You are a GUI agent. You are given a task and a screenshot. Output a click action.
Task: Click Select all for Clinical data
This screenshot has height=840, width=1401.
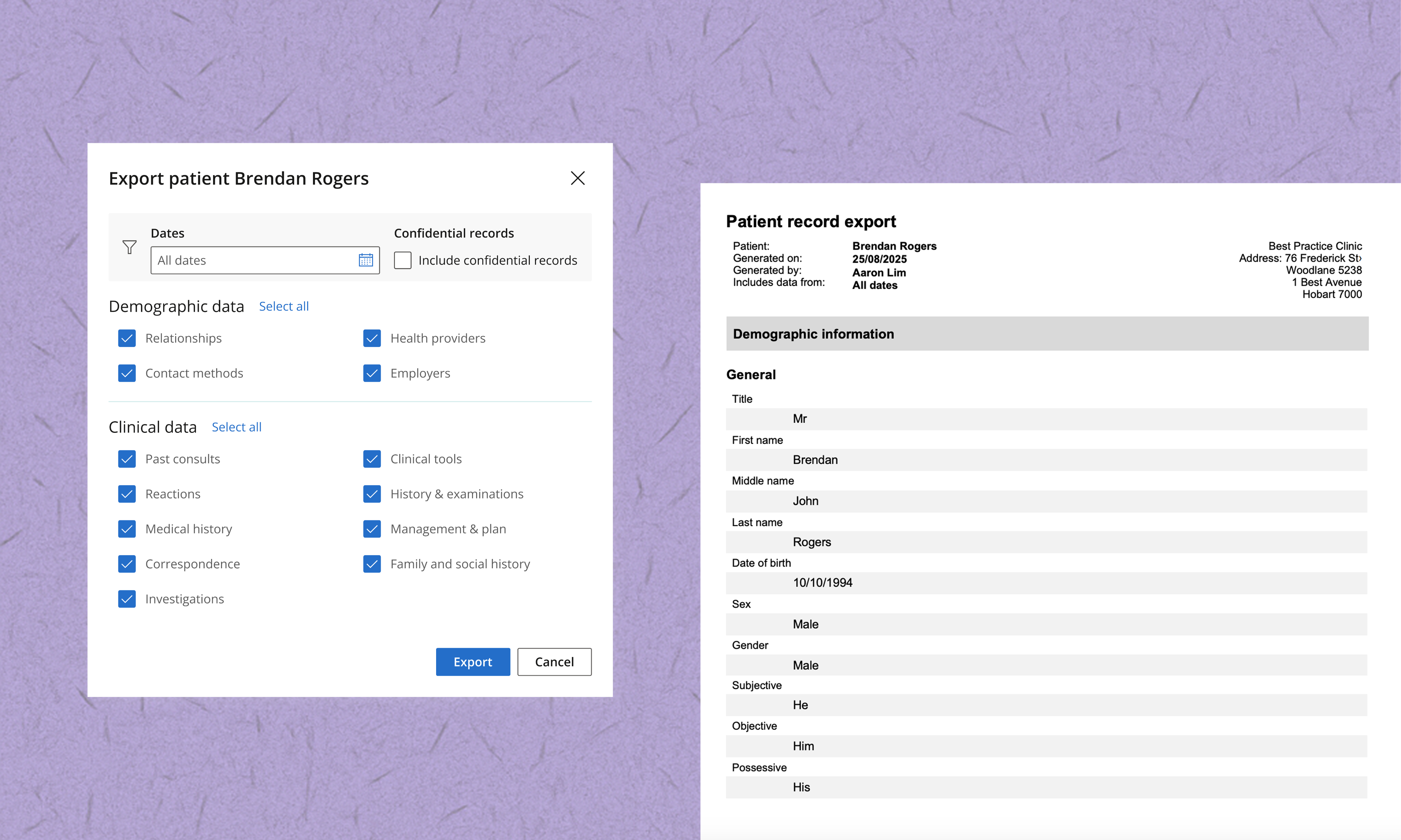click(x=236, y=427)
